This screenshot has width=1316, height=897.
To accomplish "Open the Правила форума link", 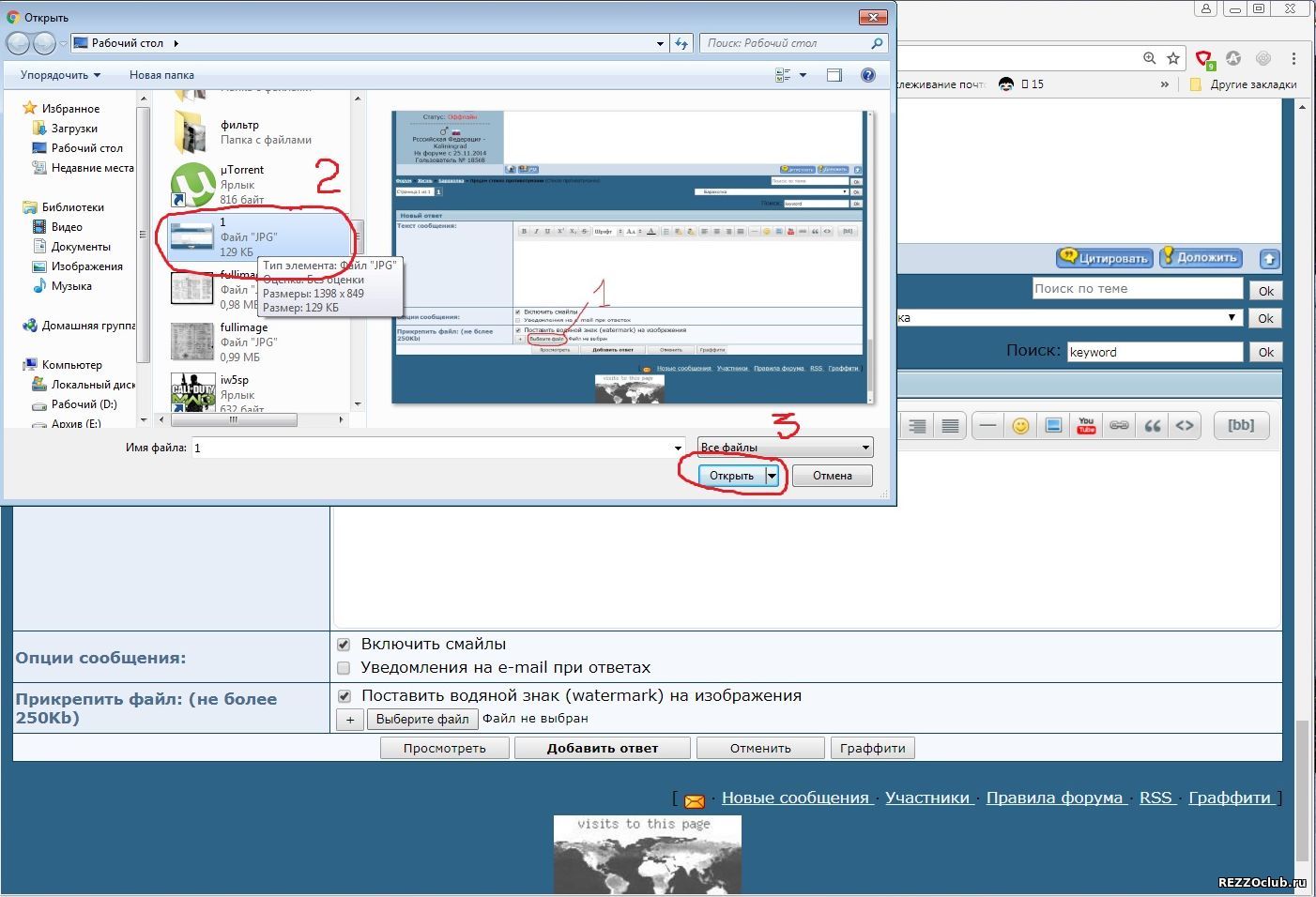I will pyautogui.click(x=1054, y=798).
